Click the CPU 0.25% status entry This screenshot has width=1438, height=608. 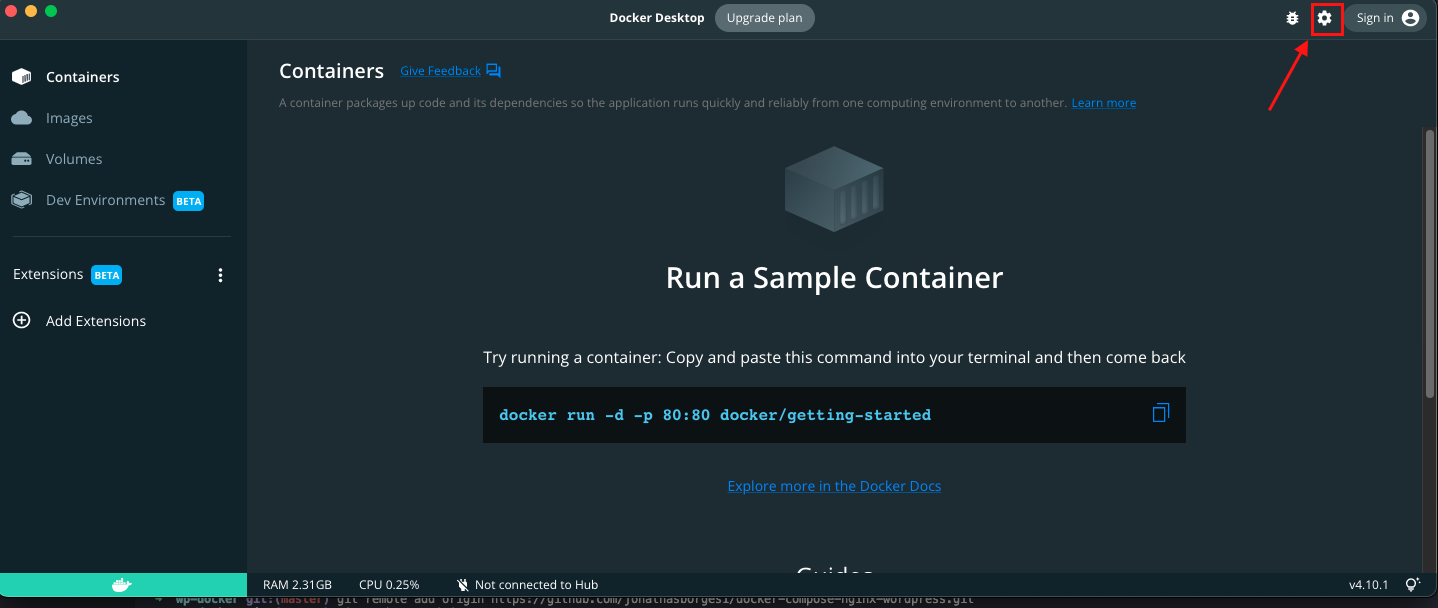389,585
